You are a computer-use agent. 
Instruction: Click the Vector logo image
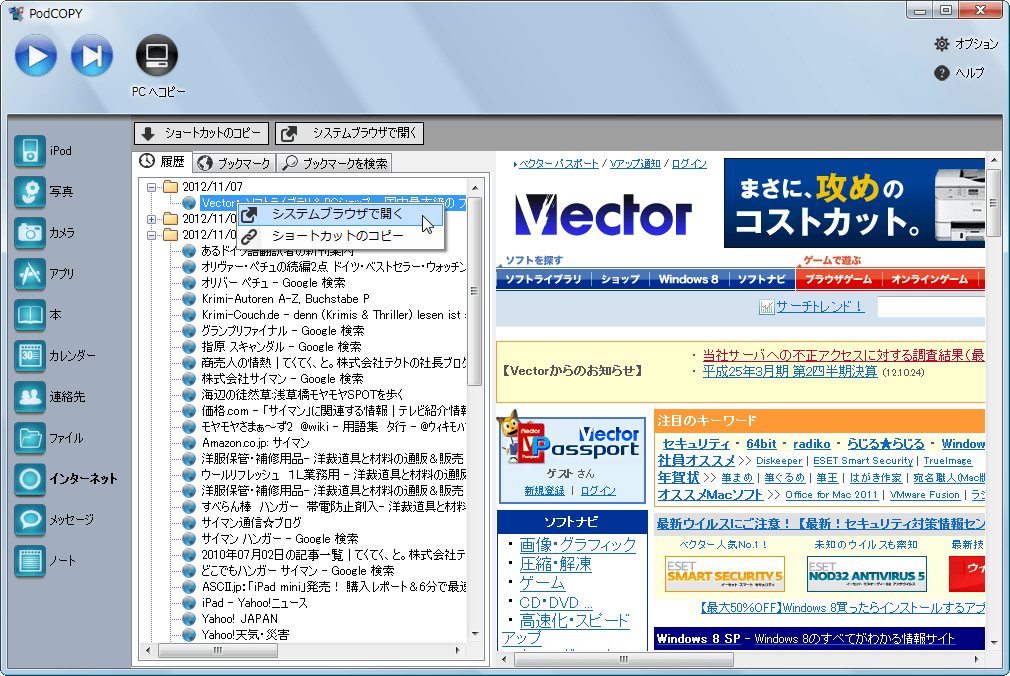pyautogui.click(x=604, y=215)
